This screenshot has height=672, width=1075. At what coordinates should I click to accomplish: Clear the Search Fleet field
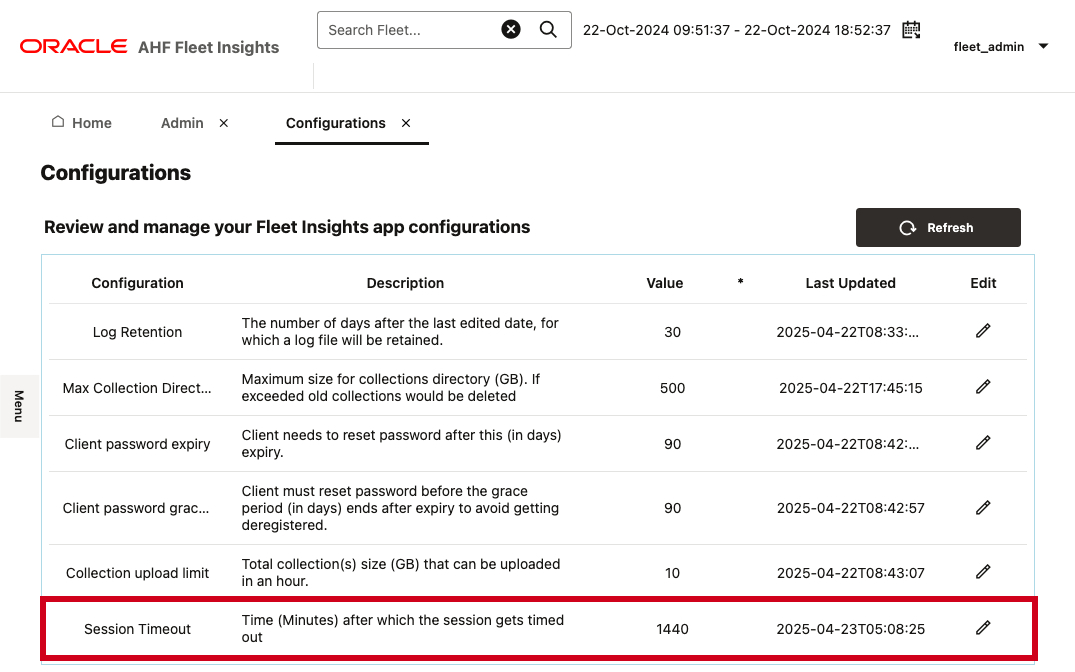click(511, 30)
